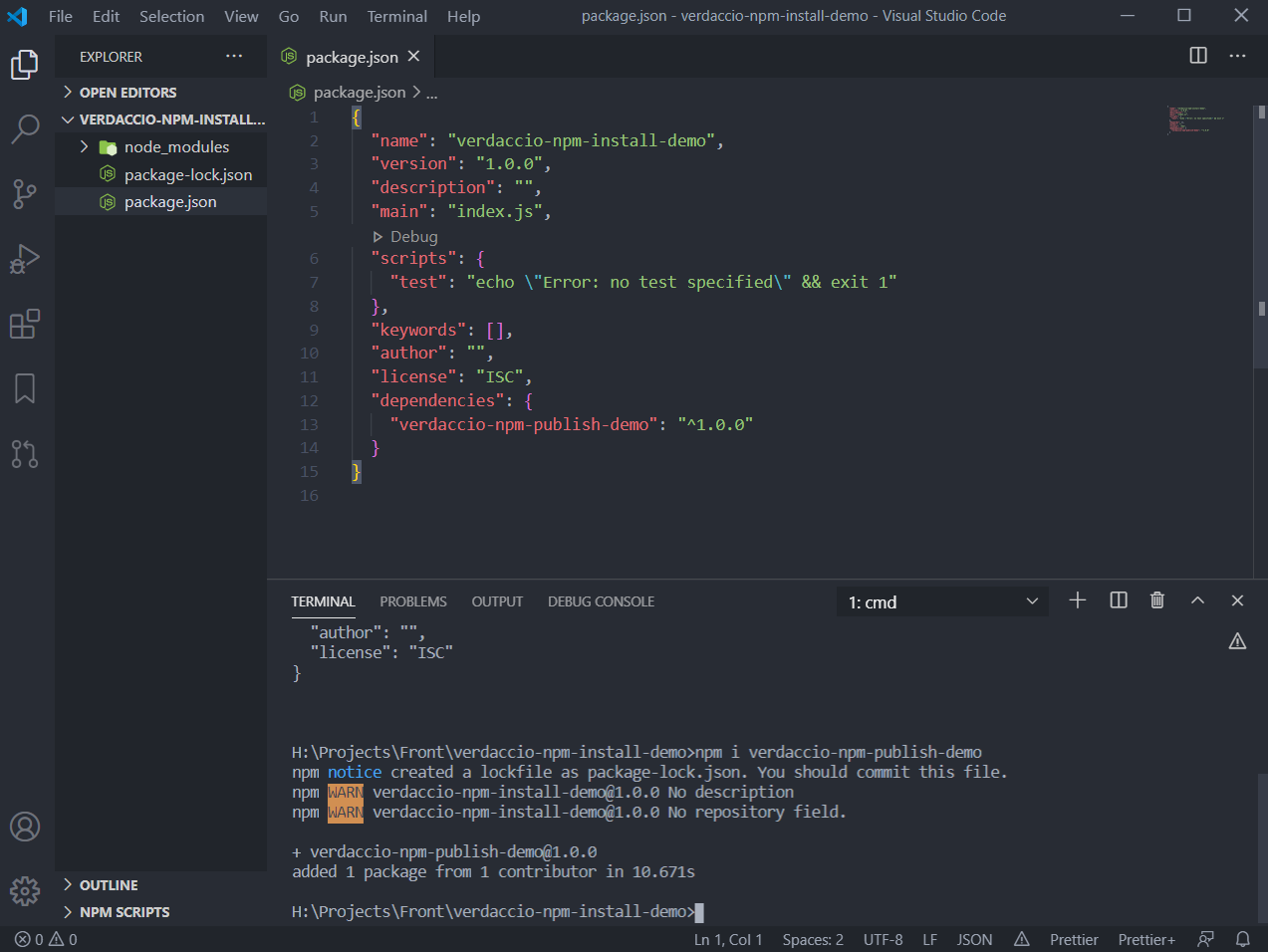Click the Debug code lens above scripts
The height and width of the screenshot is (952, 1268).
tap(413, 237)
